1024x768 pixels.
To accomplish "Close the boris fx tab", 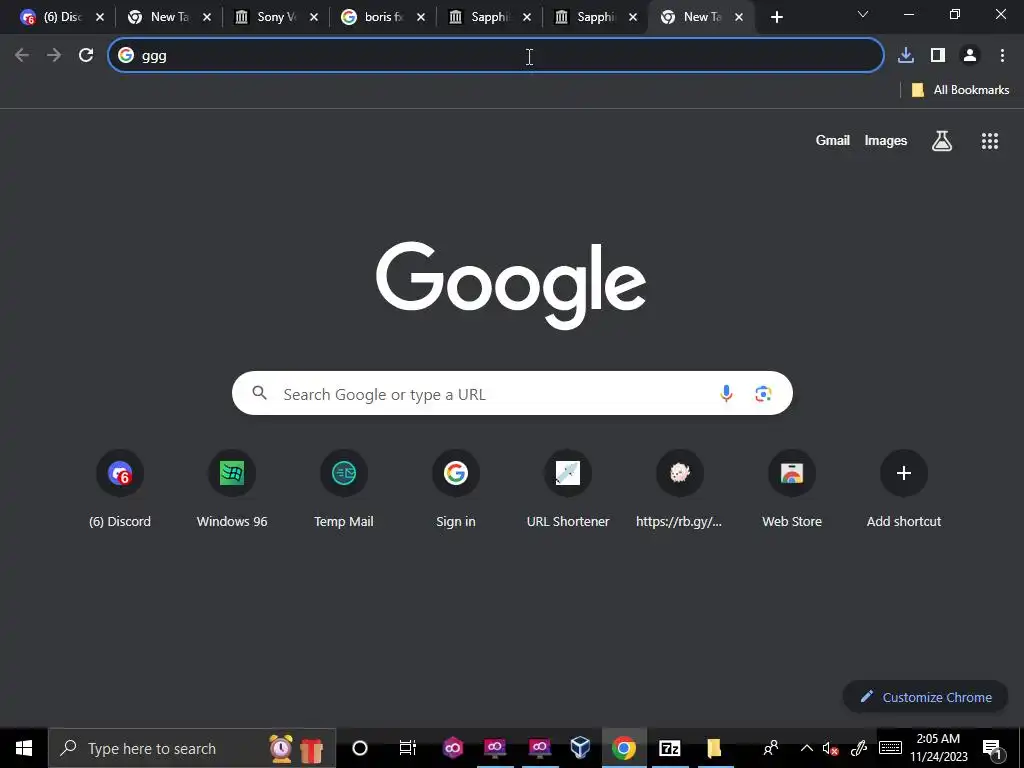I will pos(421,18).
